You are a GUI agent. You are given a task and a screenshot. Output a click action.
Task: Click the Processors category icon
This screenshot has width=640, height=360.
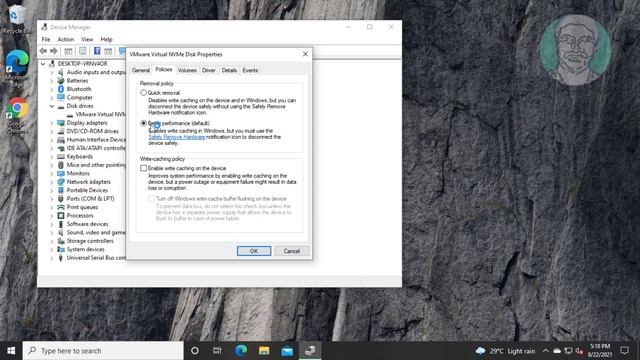pyautogui.click(x=61, y=216)
